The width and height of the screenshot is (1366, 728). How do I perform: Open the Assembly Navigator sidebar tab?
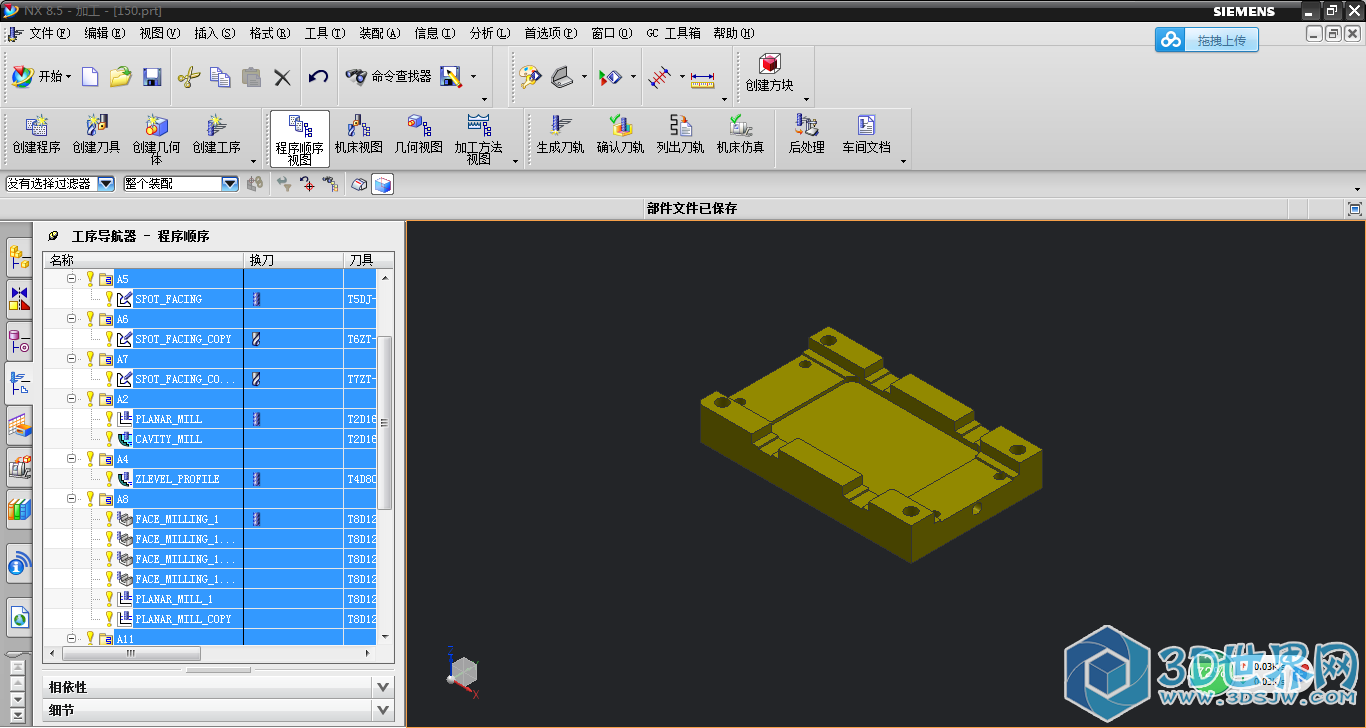(19, 258)
